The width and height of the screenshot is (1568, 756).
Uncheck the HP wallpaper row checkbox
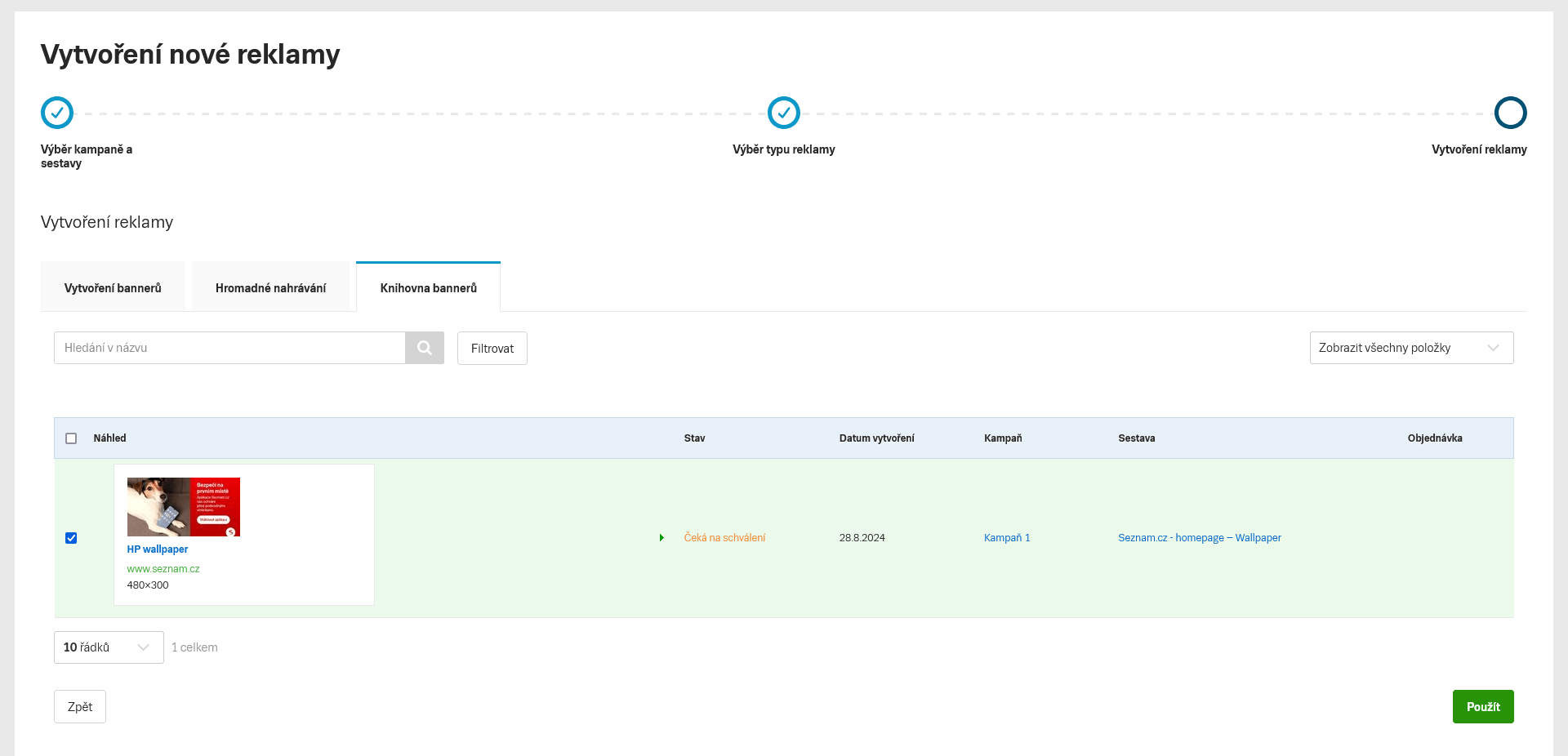(x=71, y=538)
